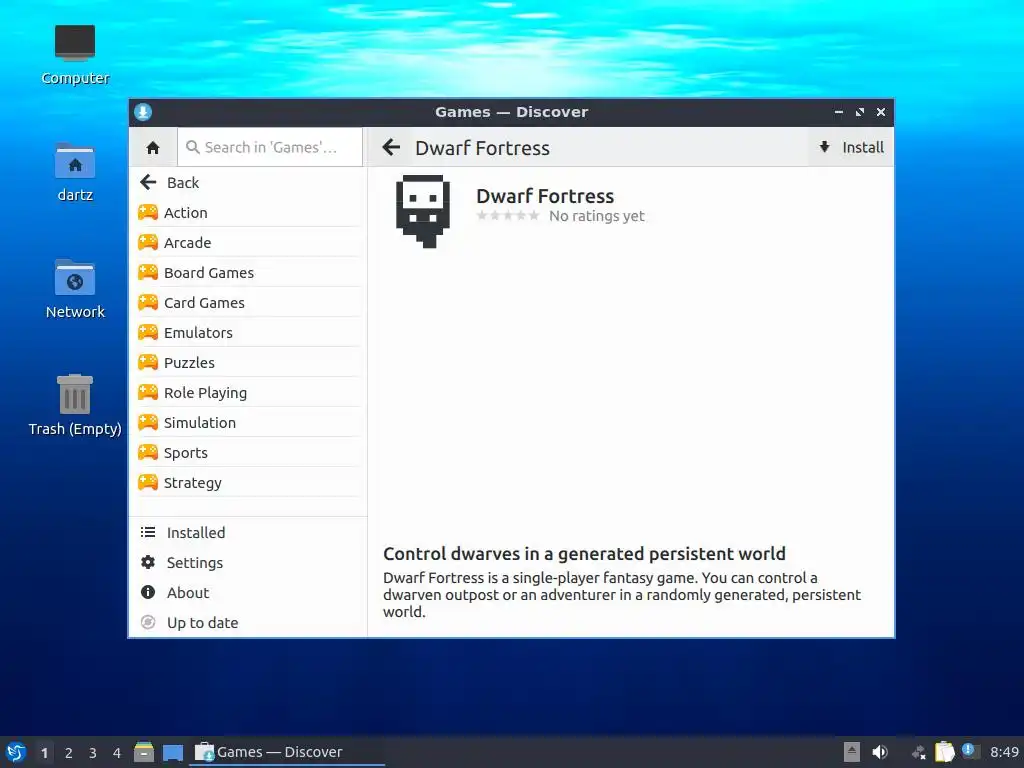Image resolution: width=1024 pixels, height=768 pixels.
Task: Open the network tray icon
Action: coord(918,752)
